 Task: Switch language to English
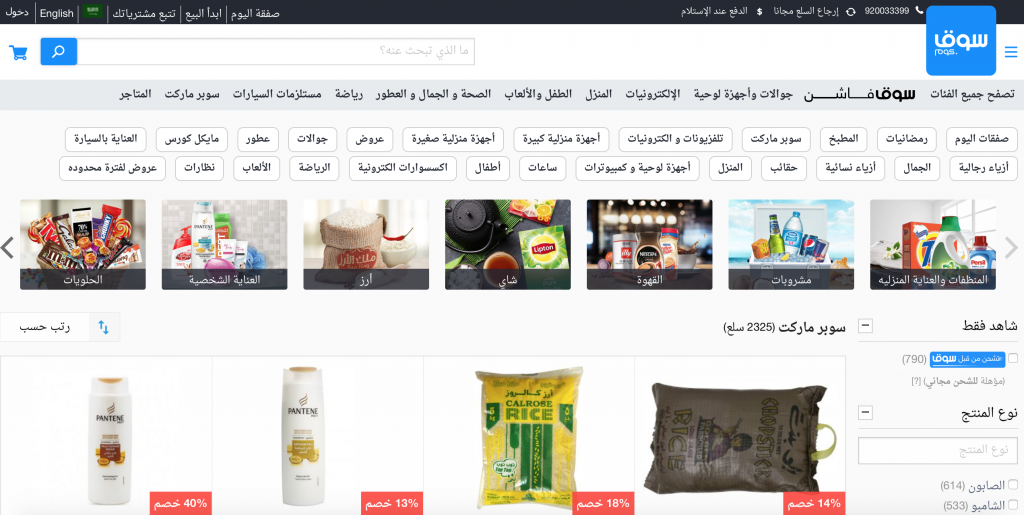click(57, 13)
